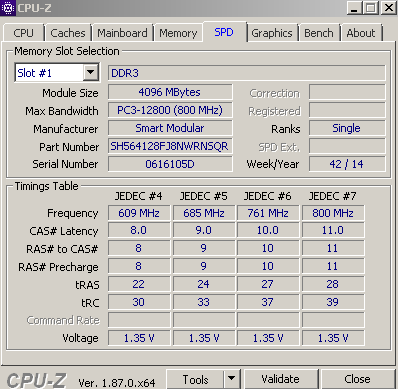Select tRC value 37
398x389 pixels.
click(x=268, y=302)
